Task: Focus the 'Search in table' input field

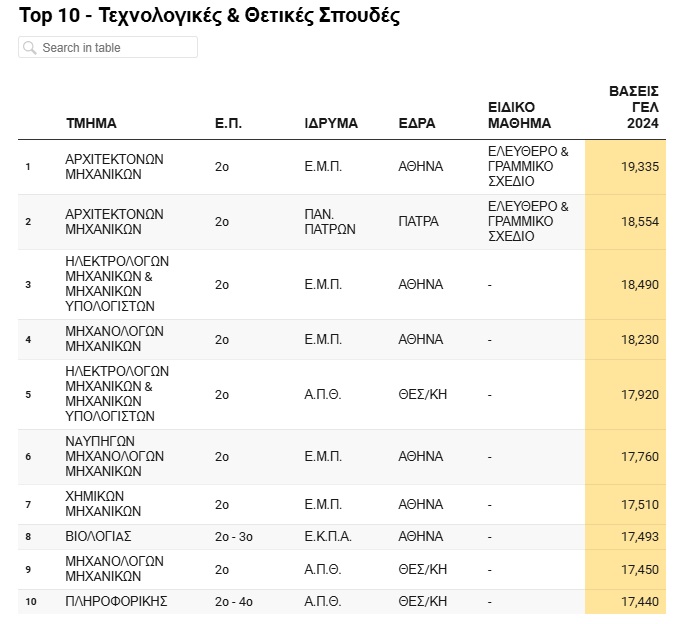Action: pyautogui.click(x=115, y=48)
